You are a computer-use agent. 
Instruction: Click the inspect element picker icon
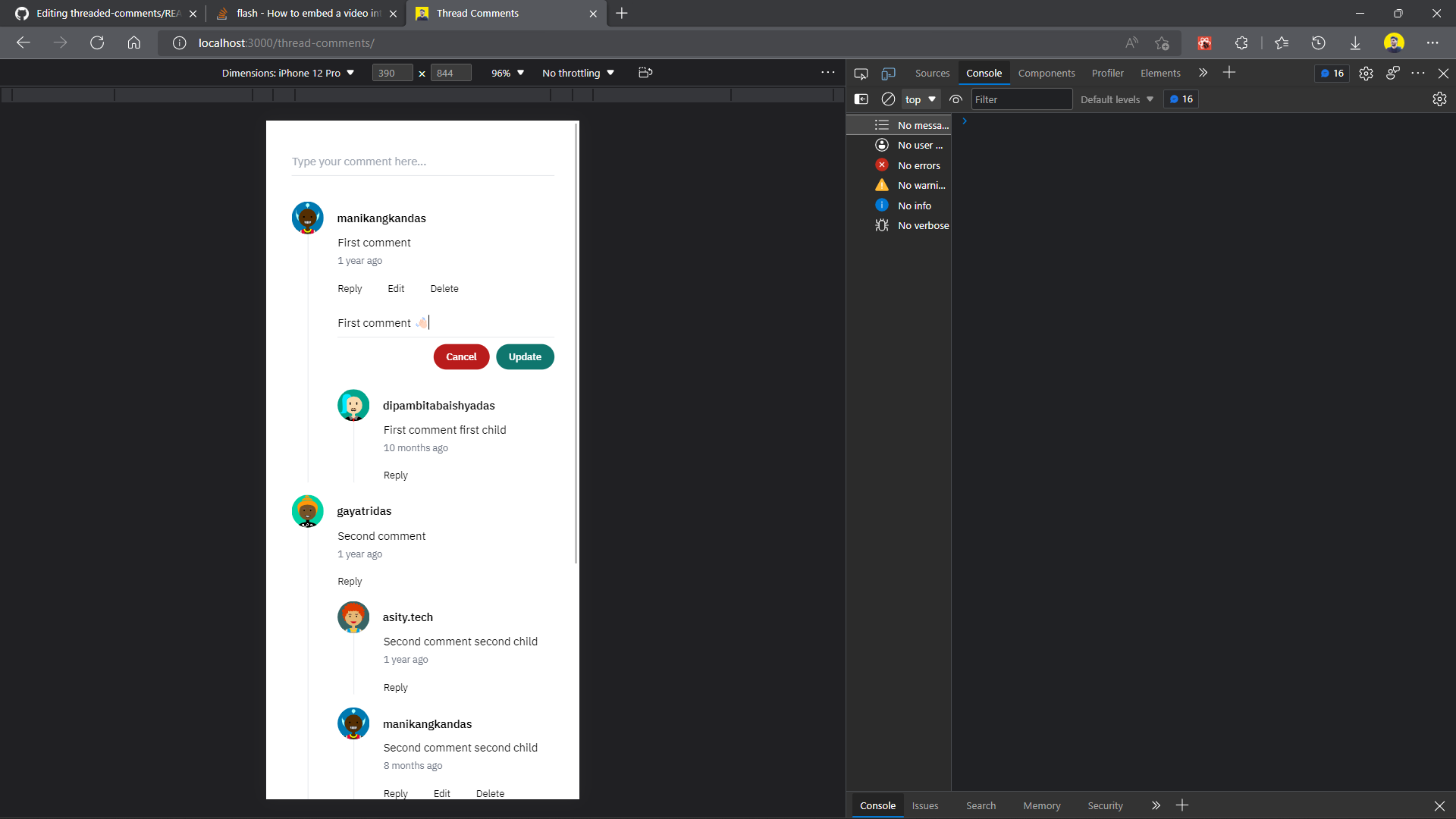click(x=861, y=74)
